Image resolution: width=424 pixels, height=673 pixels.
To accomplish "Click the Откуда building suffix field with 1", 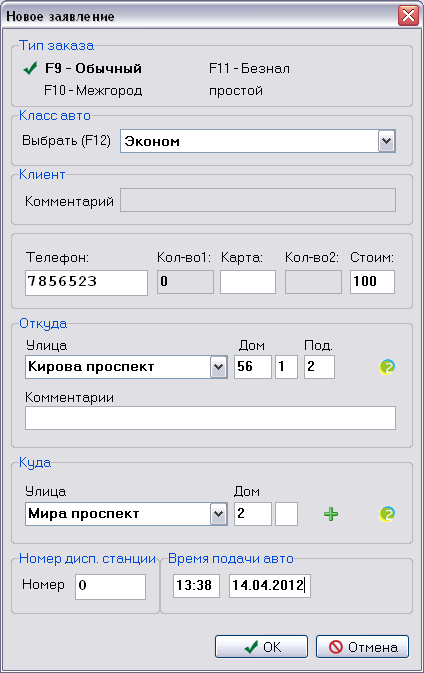I will [286, 367].
